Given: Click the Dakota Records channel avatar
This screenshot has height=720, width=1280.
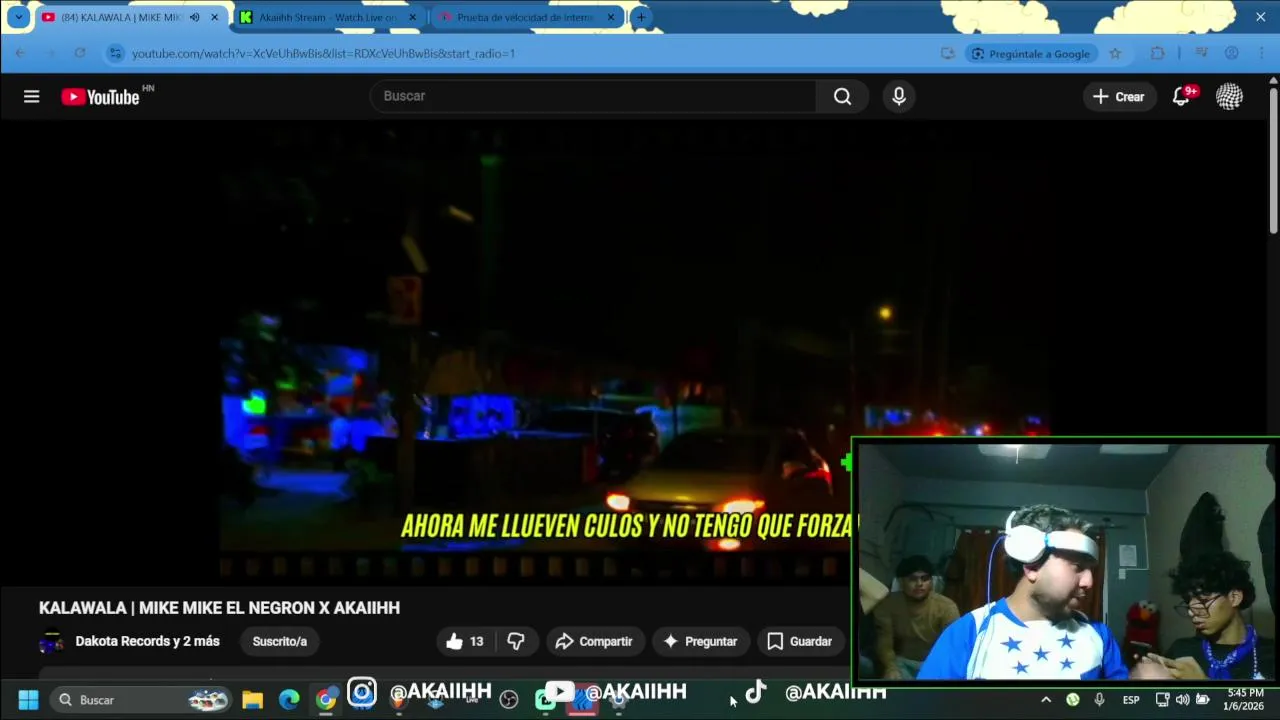Looking at the screenshot, I should (x=51, y=641).
